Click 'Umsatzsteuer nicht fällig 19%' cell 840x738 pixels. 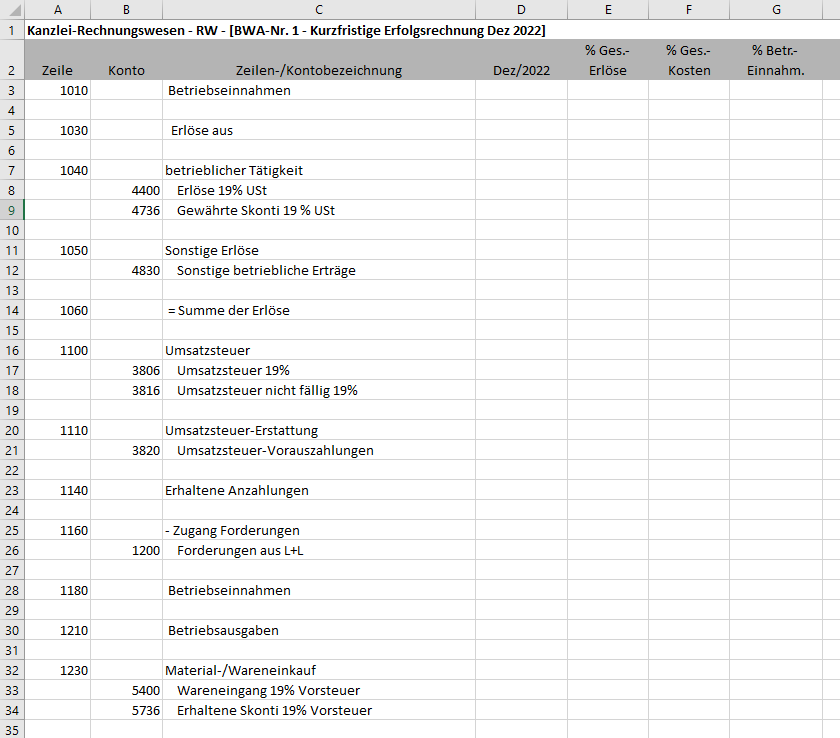(319, 390)
